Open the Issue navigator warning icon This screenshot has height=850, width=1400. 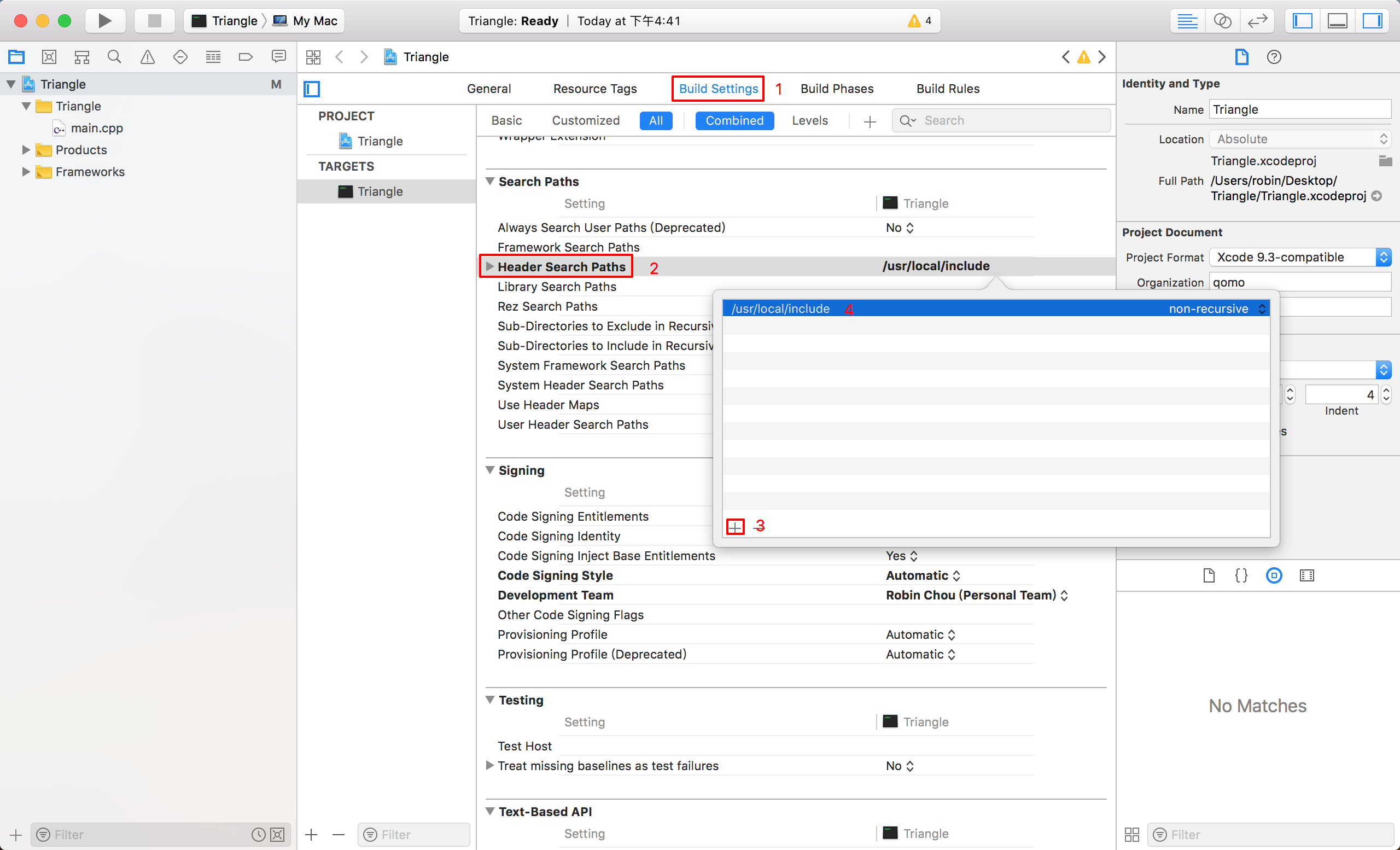(x=147, y=56)
